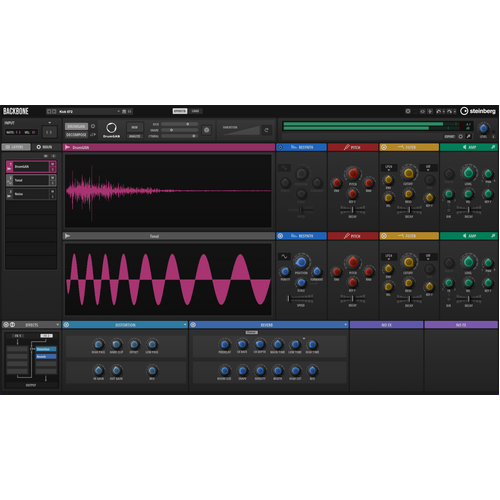Click the DrumGAN circle icon
500x500 pixels.
(x=111, y=128)
